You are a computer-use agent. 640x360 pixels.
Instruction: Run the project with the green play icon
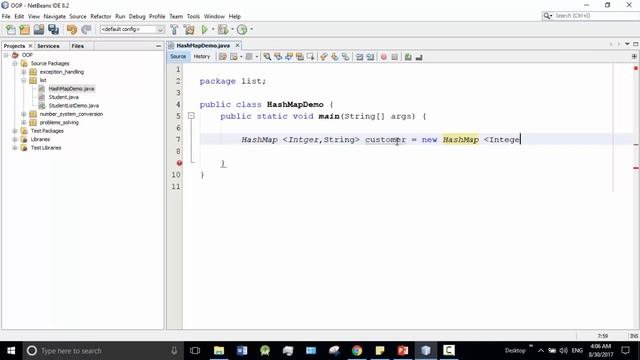tap(204, 29)
